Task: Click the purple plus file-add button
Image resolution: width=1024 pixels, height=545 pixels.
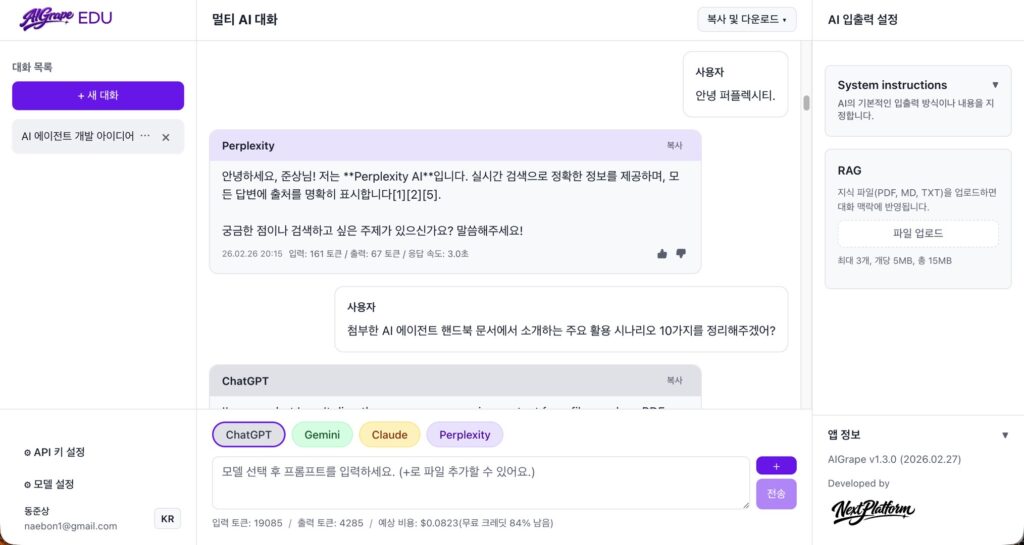Action: pos(776,465)
